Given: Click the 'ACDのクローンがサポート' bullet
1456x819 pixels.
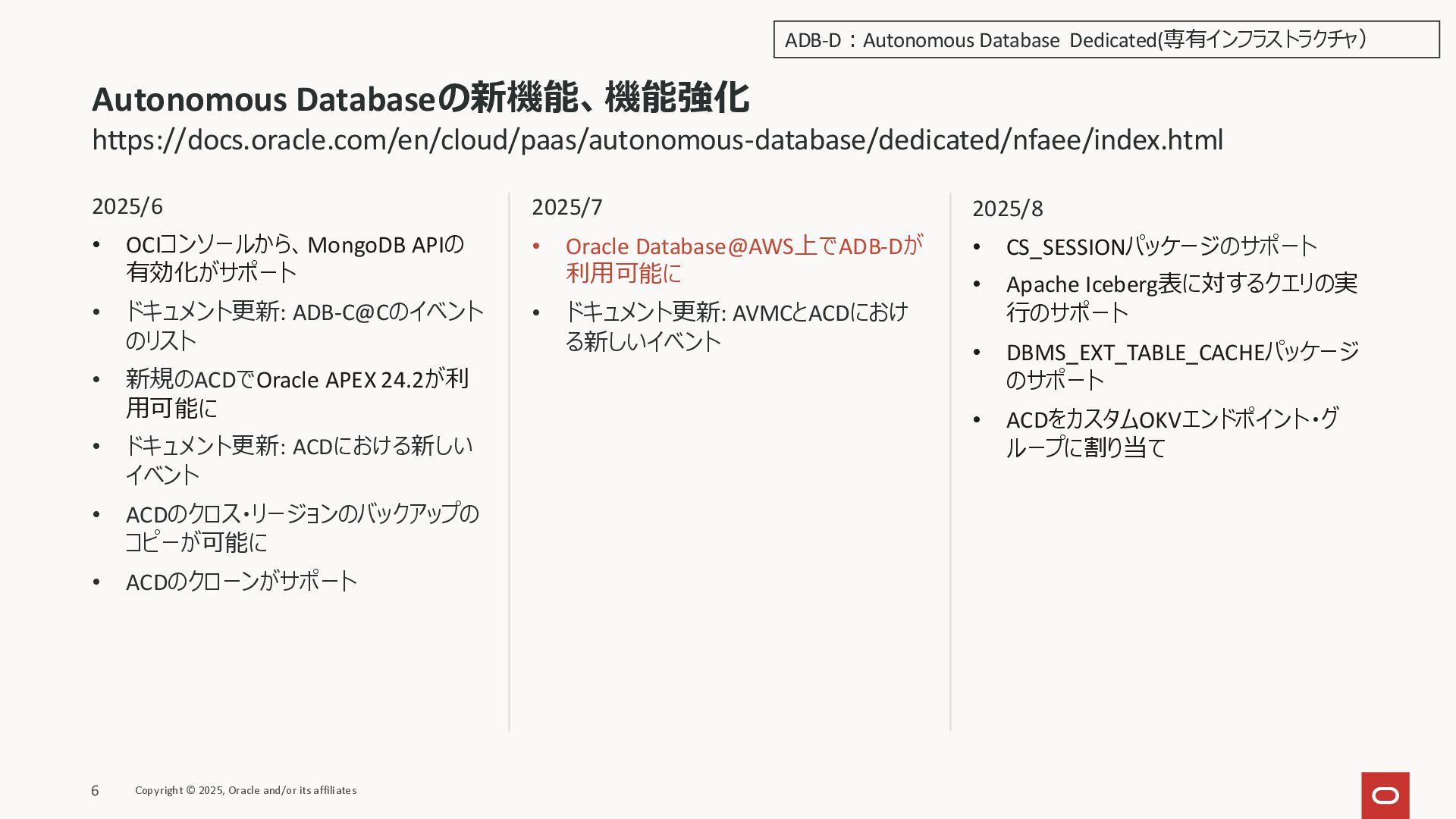Looking at the screenshot, I should [x=241, y=582].
